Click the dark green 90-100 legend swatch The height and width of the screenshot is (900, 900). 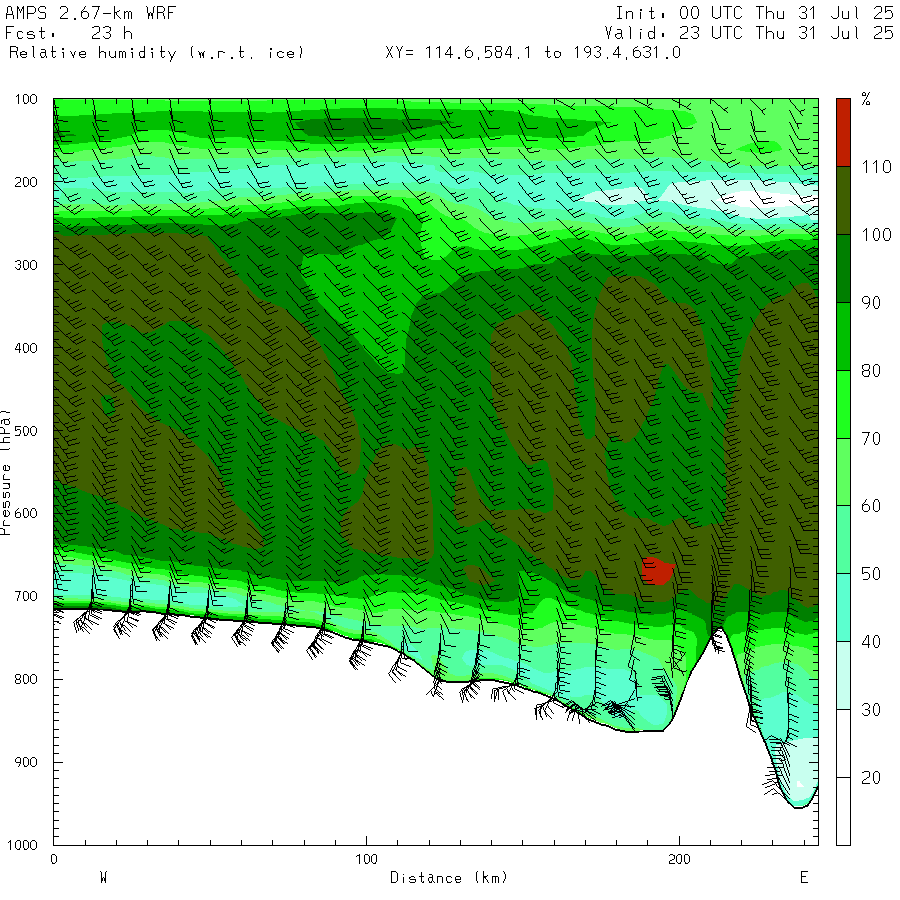(x=843, y=269)
